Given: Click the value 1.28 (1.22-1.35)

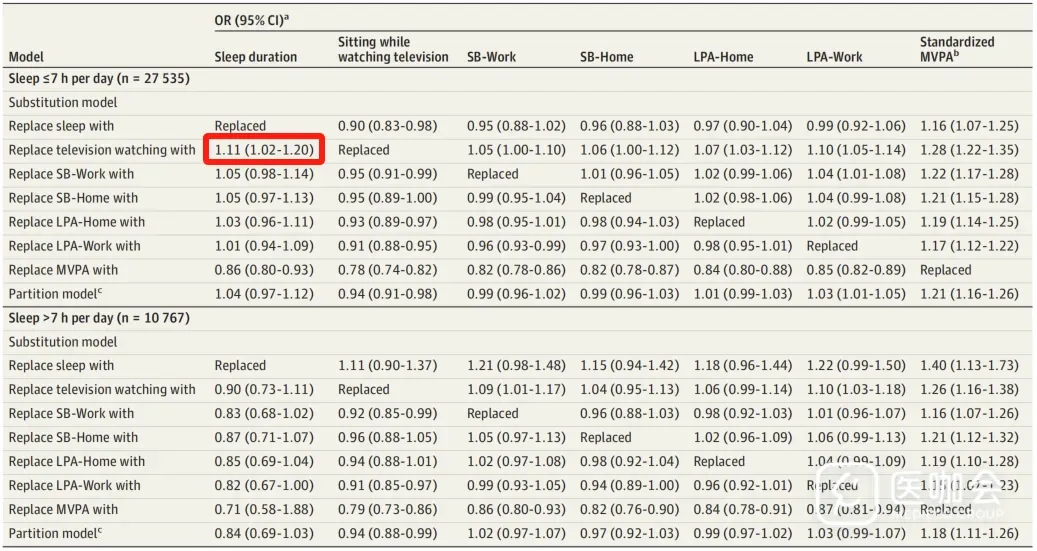Looking at the screenshot, I should 969,150.
